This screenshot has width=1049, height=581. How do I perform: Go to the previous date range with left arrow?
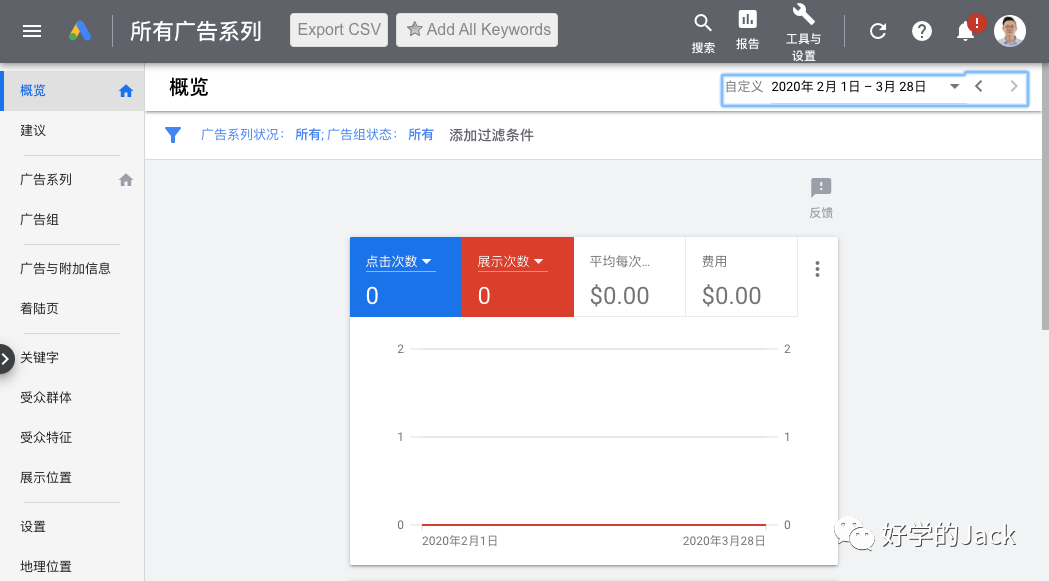(979, 87)
